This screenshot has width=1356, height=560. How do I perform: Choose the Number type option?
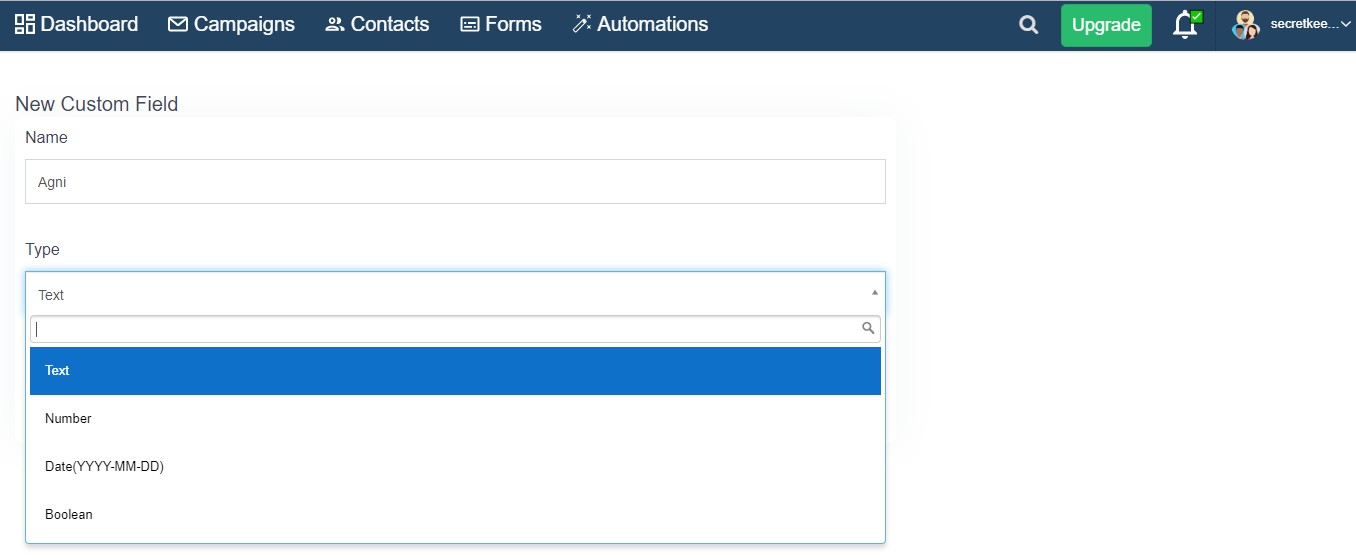(455, 419)
